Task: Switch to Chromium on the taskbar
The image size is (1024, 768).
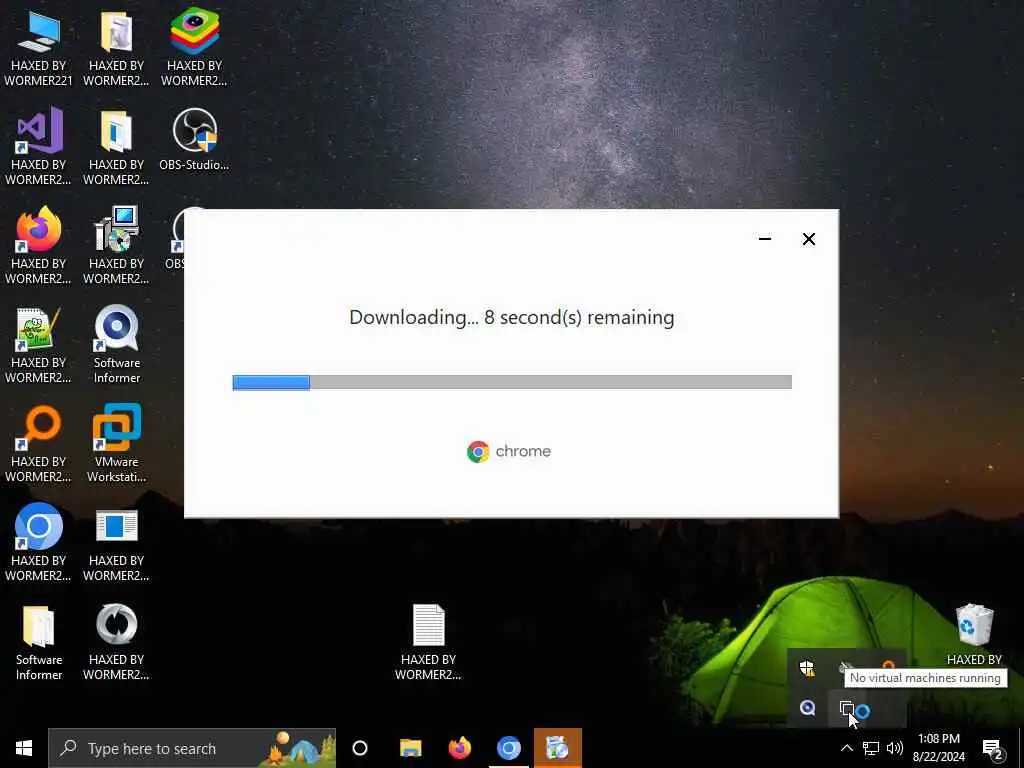Action: click(509, 748)
